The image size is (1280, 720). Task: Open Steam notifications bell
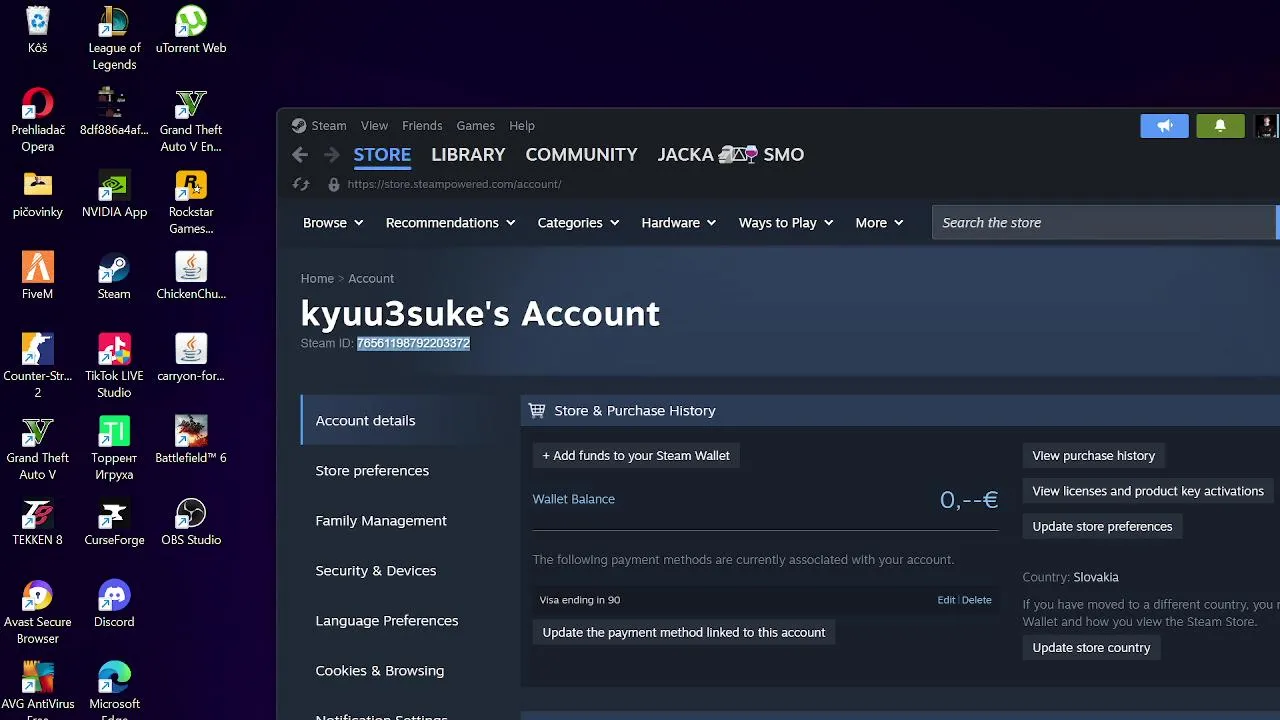point(1220,126)
